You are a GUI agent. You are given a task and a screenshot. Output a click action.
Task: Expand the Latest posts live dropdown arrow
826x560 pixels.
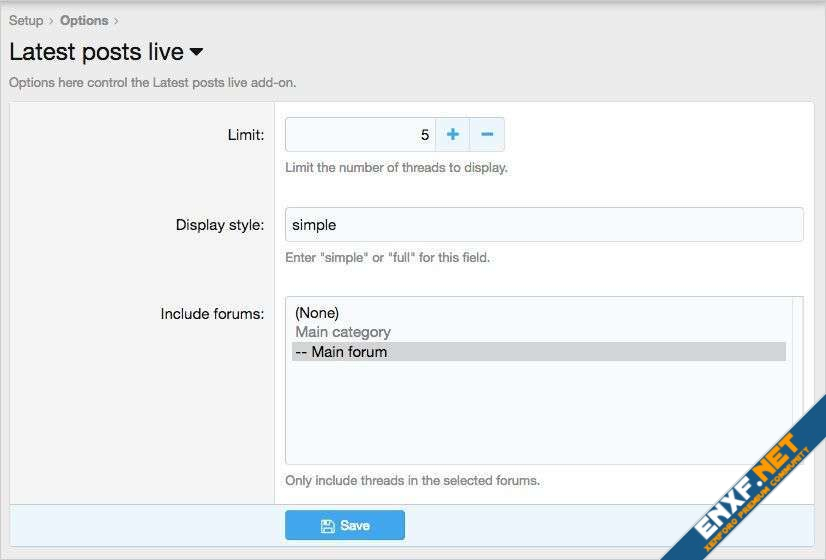click(x=197, y=52)
